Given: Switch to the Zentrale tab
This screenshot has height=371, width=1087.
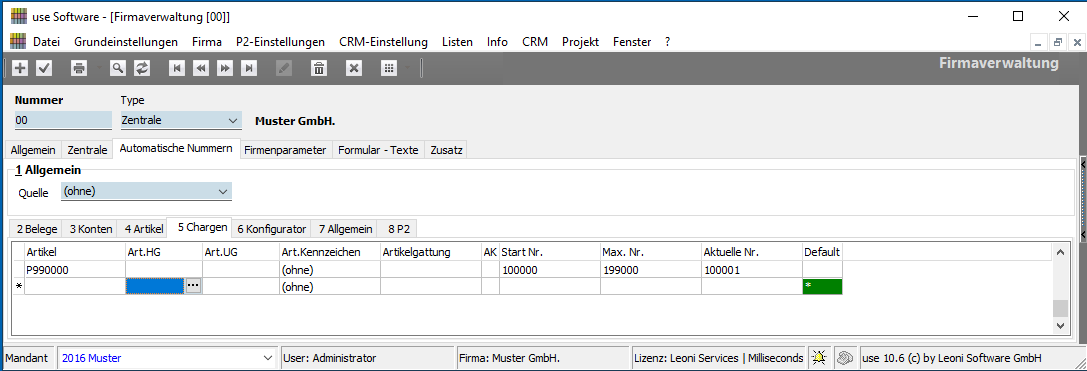Looking at the screenshot, I should 87,150.
